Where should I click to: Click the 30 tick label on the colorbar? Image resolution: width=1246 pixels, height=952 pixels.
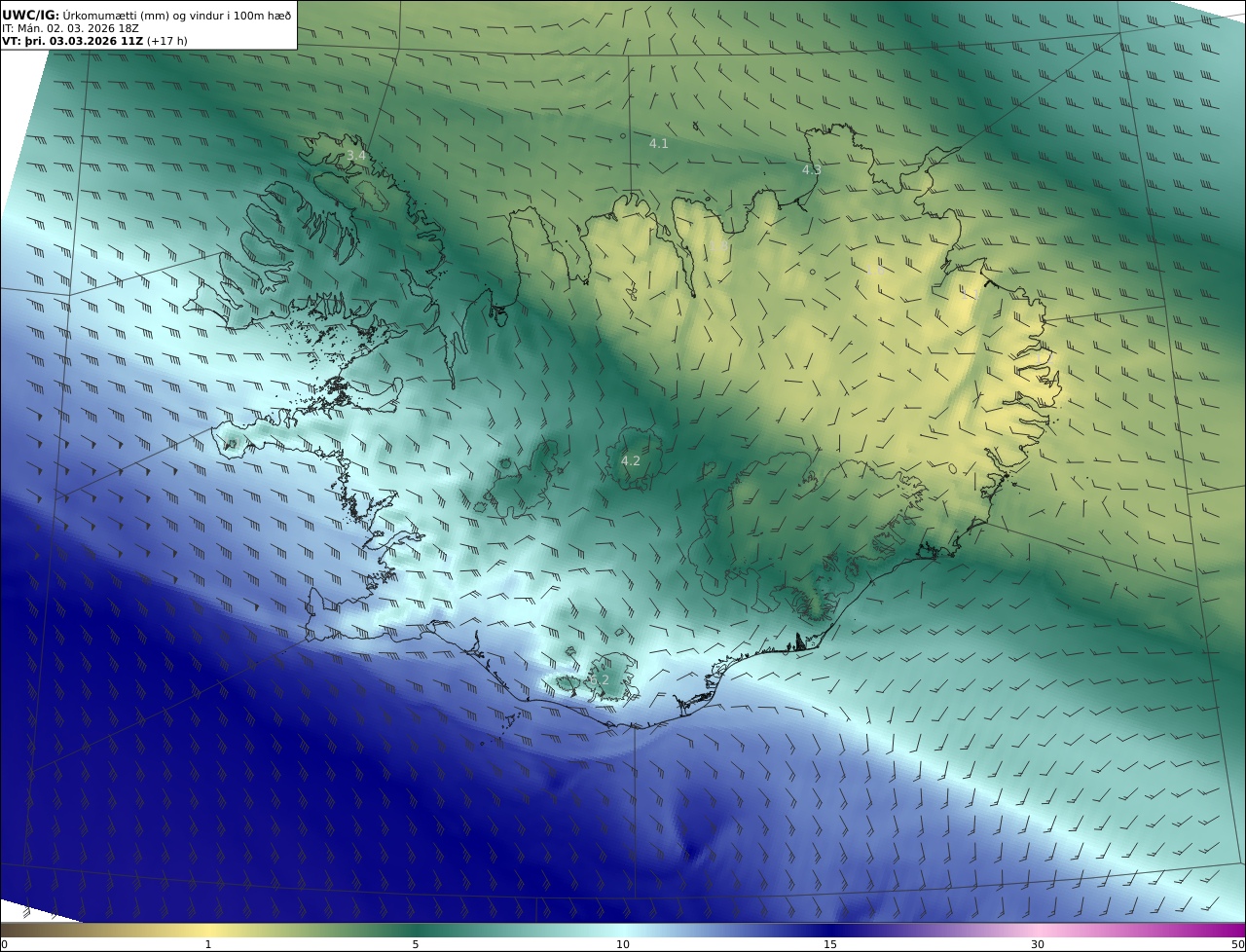1038,944
